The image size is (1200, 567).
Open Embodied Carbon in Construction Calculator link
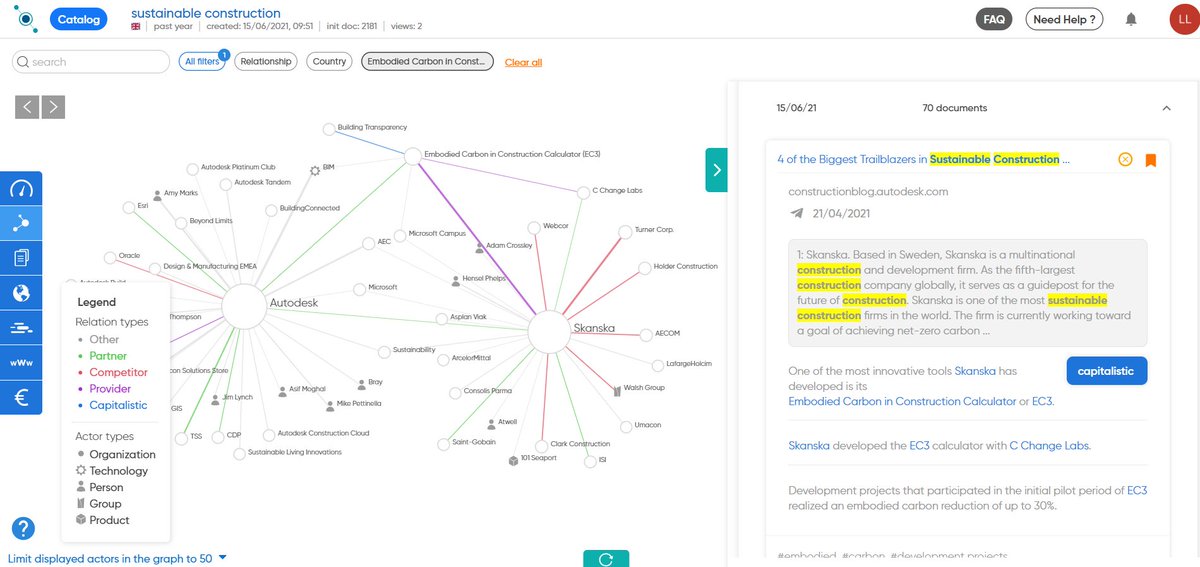(x=902, y=401)
